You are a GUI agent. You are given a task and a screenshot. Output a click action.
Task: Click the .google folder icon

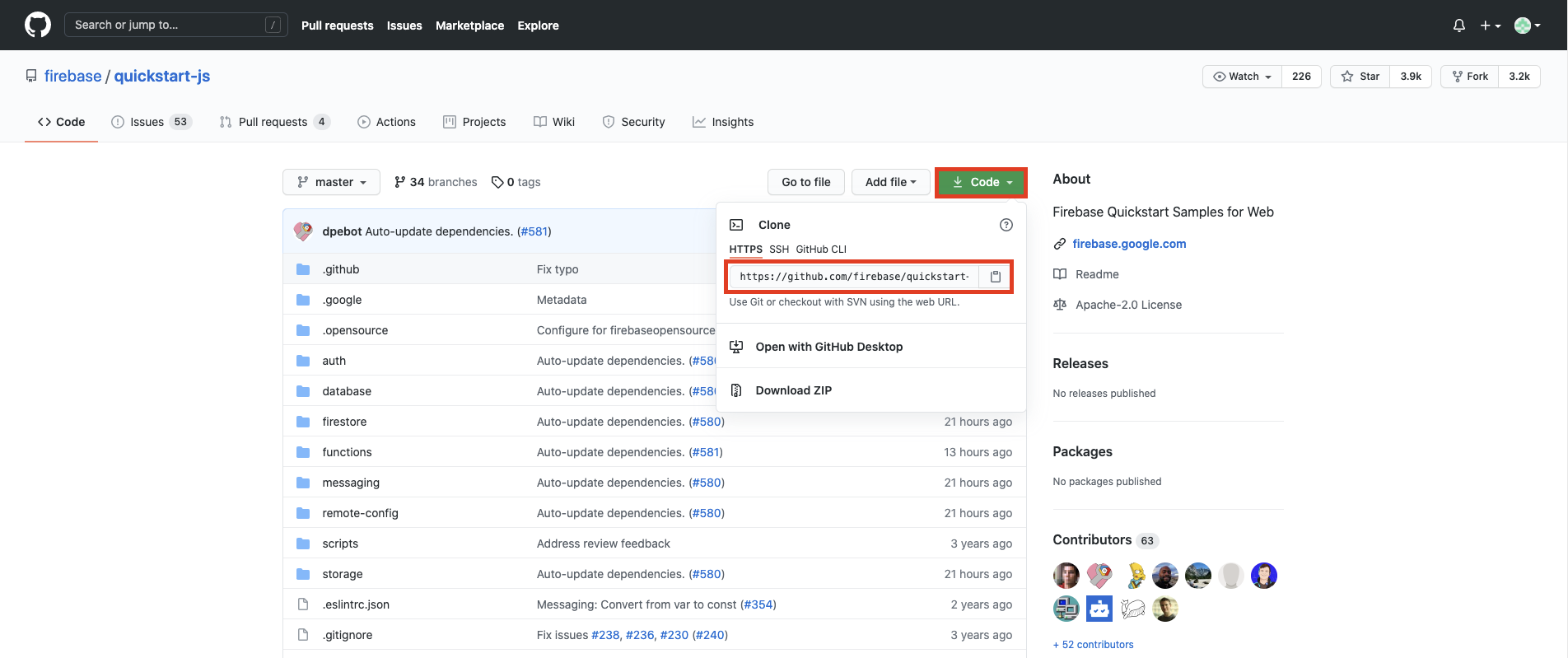[x=303, y=300]
